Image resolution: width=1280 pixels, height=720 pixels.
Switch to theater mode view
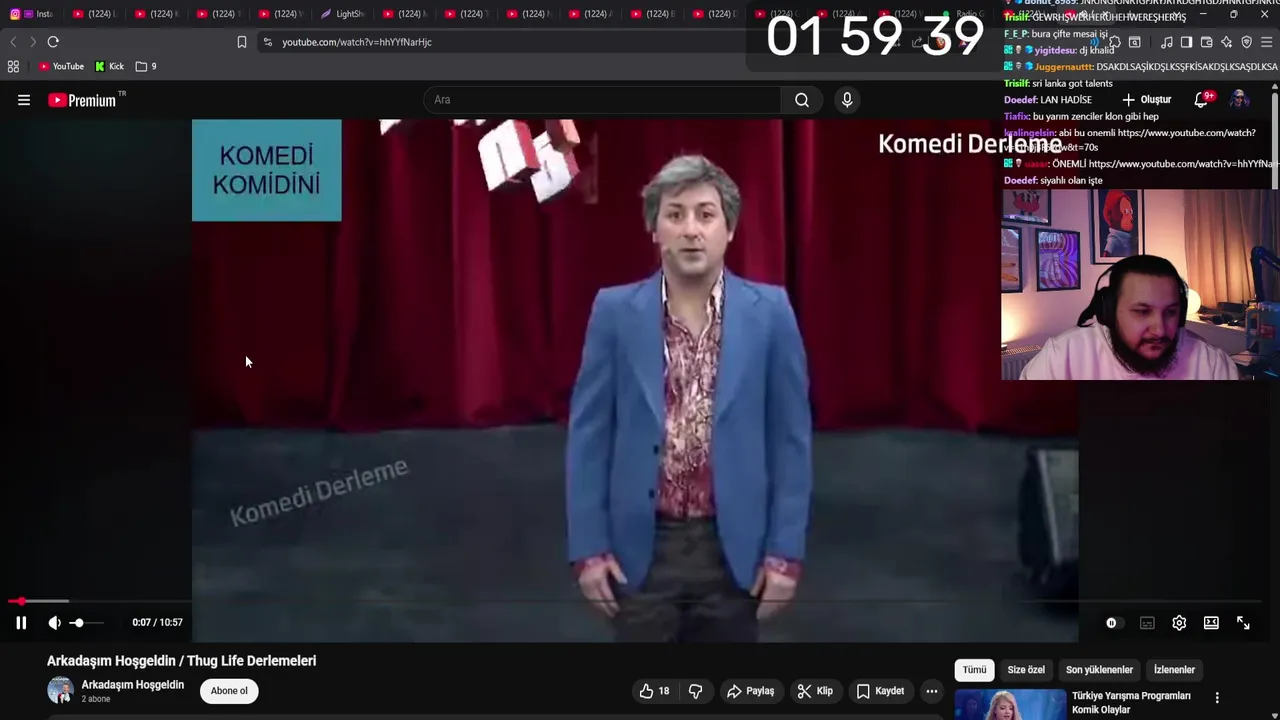pyautogui.click(x=1211, y=623)
